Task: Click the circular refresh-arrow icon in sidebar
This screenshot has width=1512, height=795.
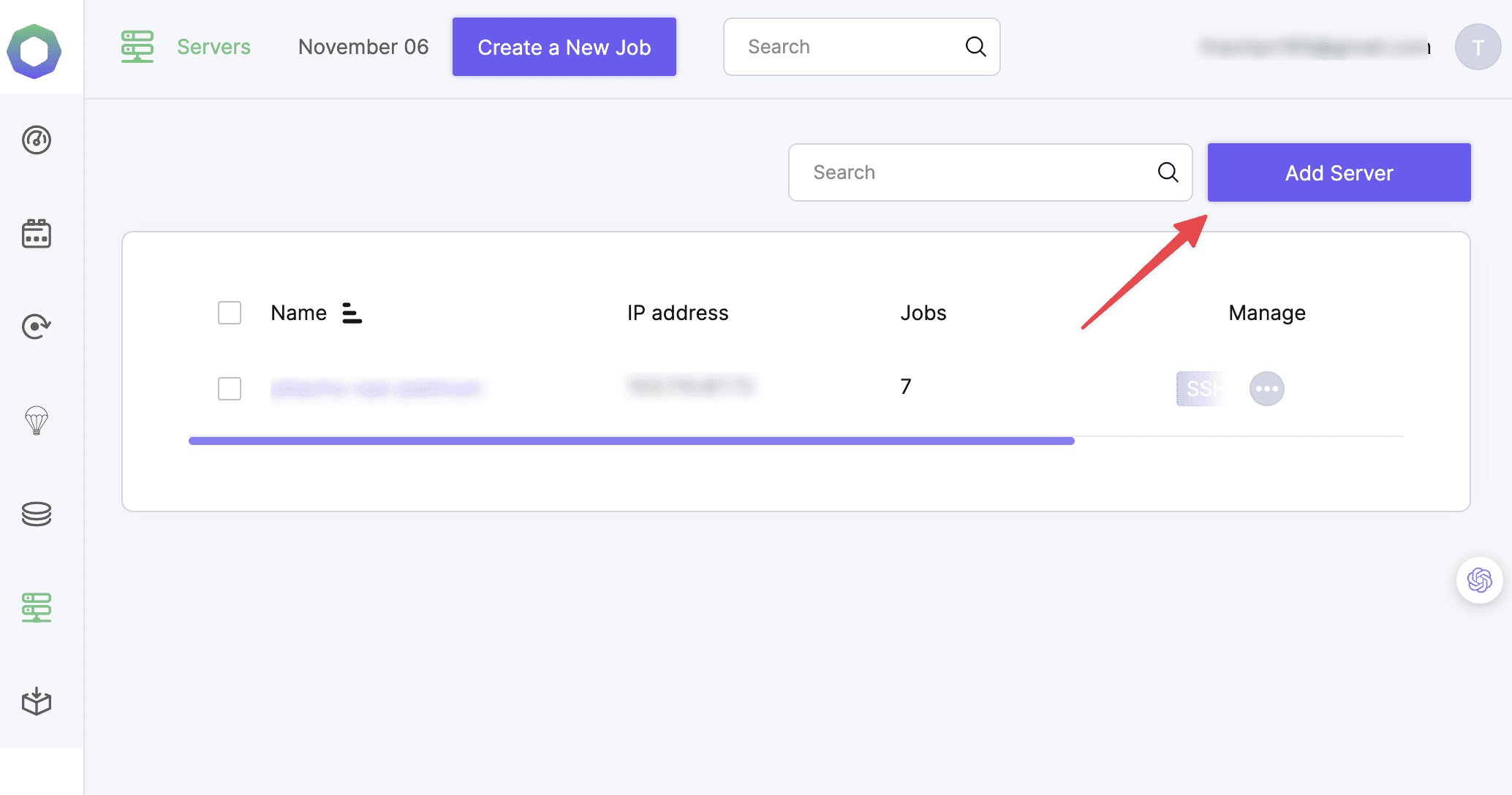Action: [x=37, y=326]
